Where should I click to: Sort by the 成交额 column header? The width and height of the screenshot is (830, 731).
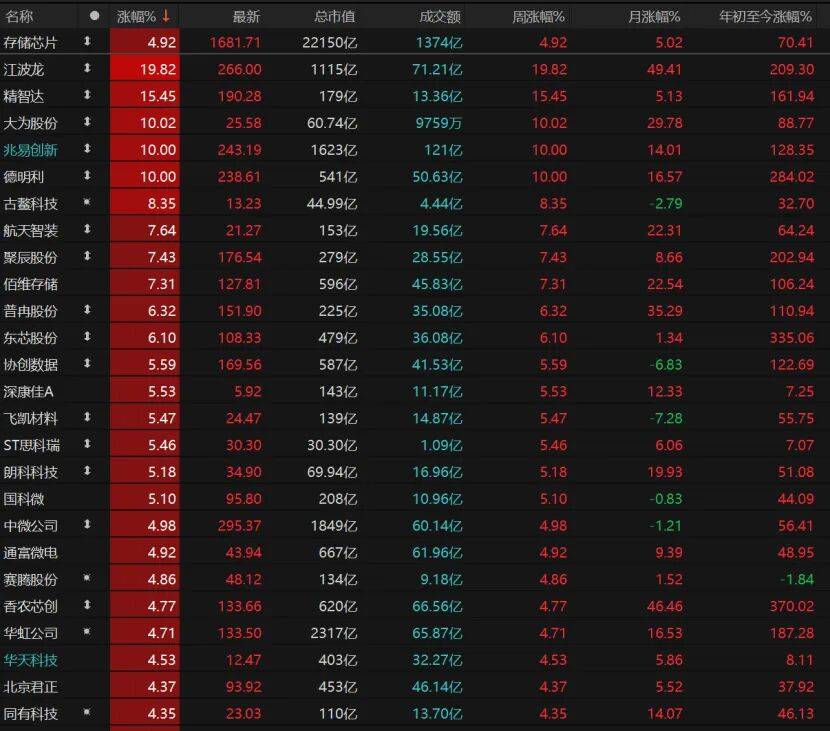click(440, 16)
